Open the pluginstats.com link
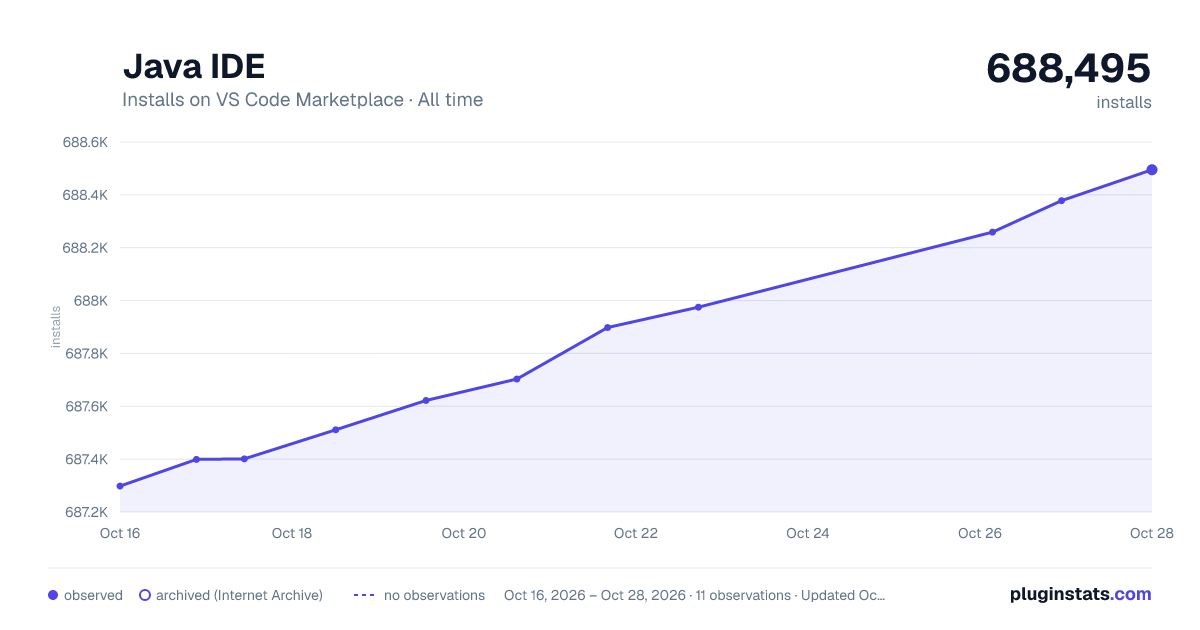The width and height of the screenshot is (1200, 630). tap(1080, 594)
